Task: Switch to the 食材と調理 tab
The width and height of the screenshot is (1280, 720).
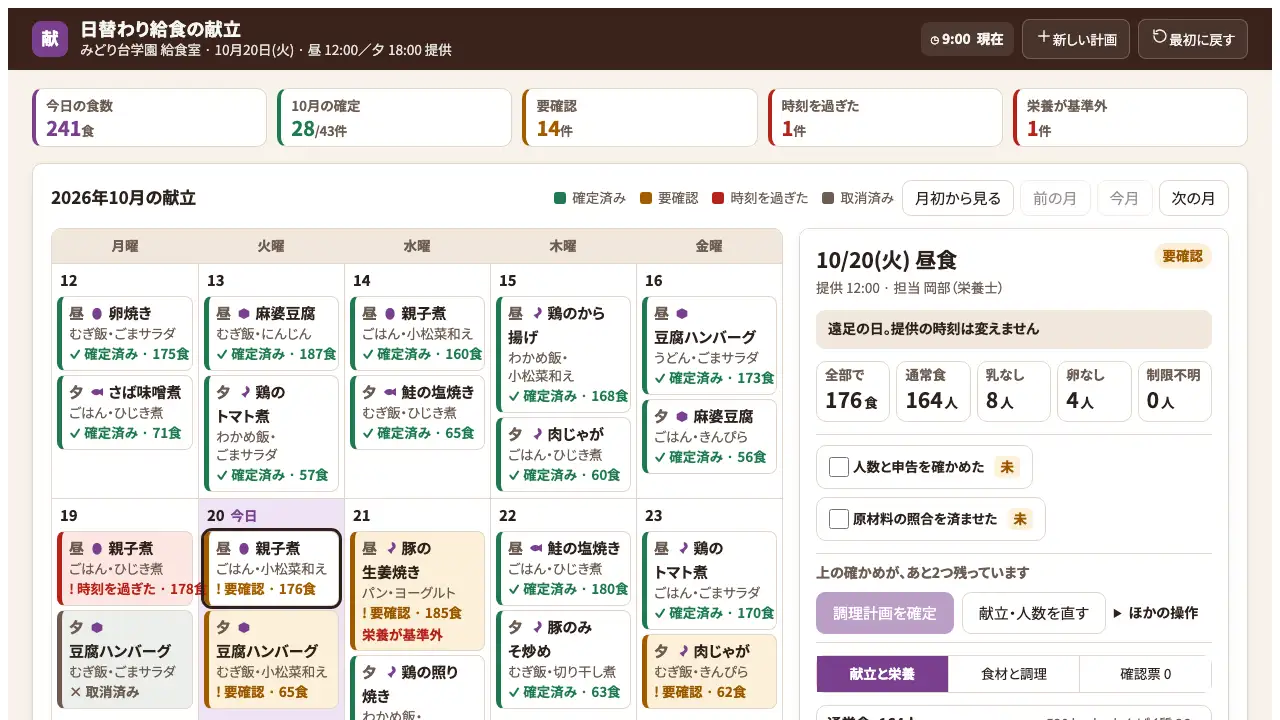Action: click(1014, 674)
